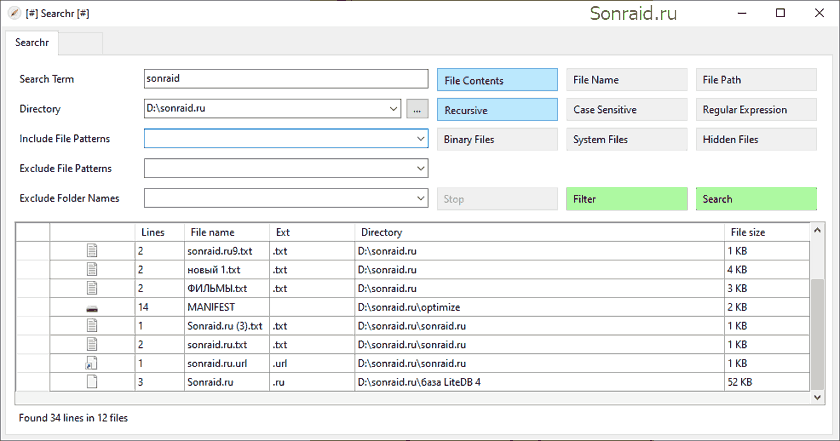Sort results by File size column header
Viewport: 840px width, 441px height.
tap(767, 232)
